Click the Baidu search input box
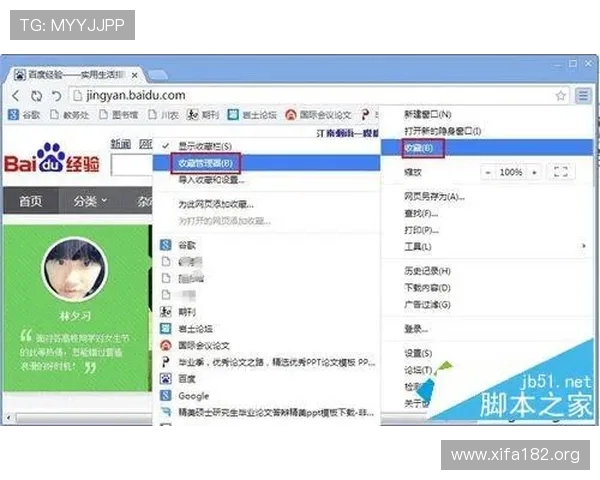 (x=132, y=165)
